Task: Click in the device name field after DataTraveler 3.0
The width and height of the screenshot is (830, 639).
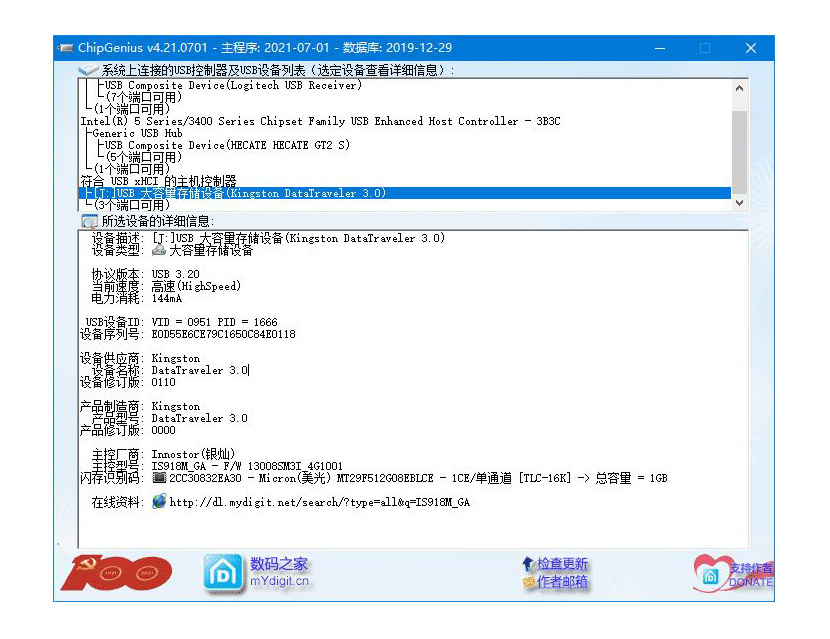Action: pos(249,370)
